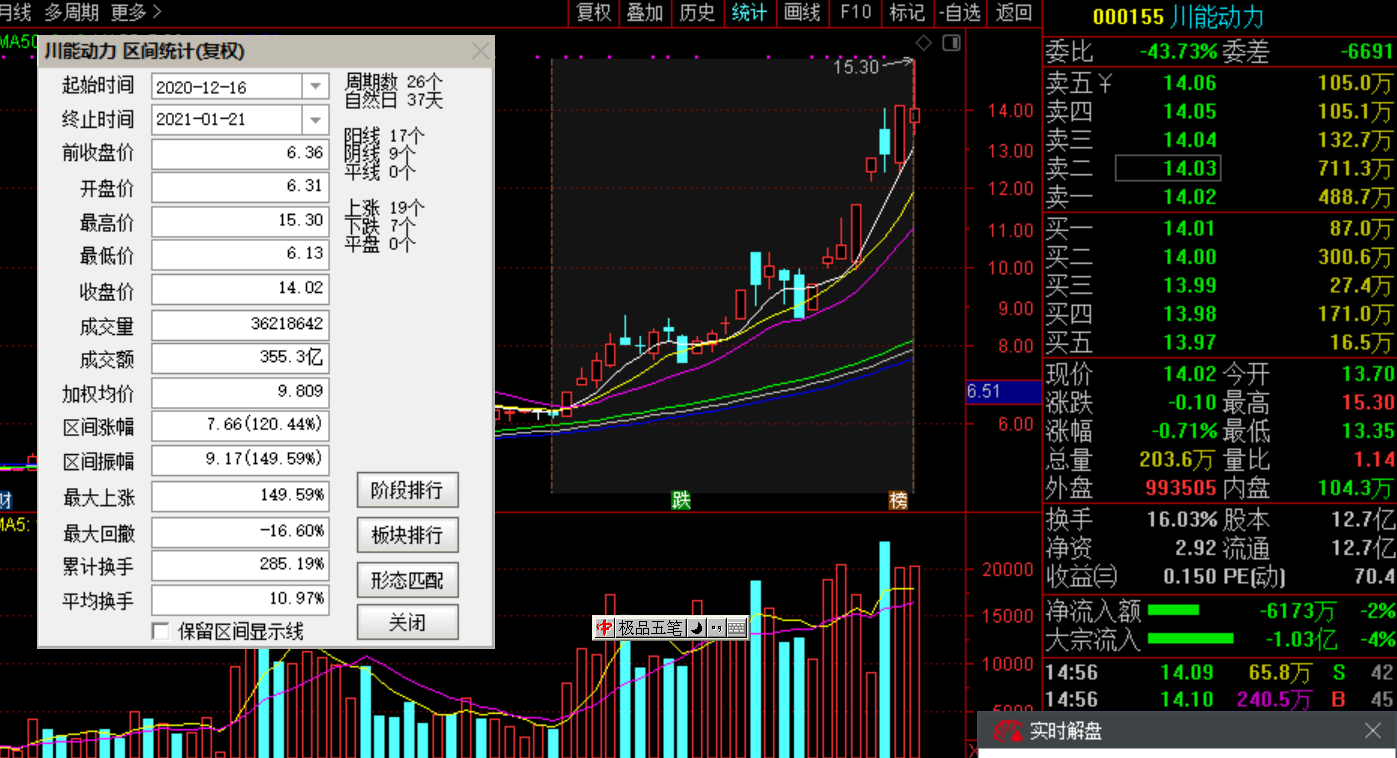The image size is (1397, 758).
Task: Select the 画线 drawing tab
Action: tap(802, 12)
